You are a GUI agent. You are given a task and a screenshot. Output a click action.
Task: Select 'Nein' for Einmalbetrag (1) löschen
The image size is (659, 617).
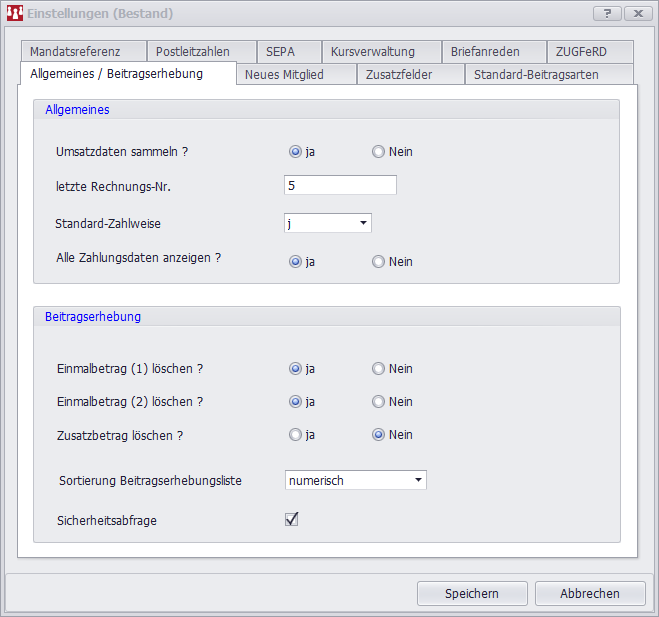(378, 369)
